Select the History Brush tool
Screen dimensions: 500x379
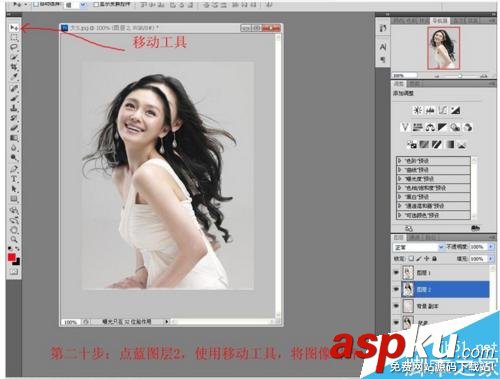coord(14,118)
